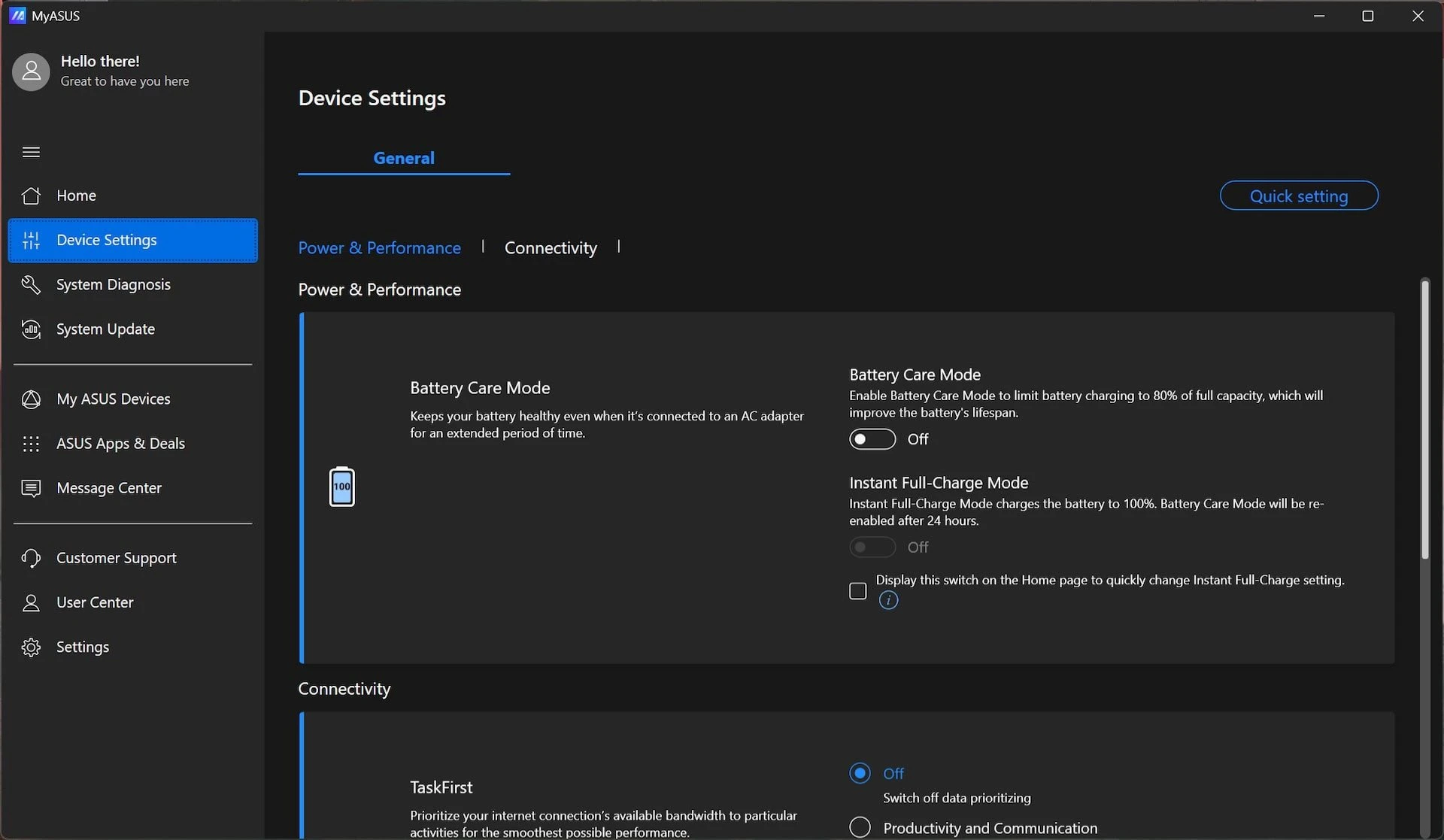Collapse sidebar with hamburger menu icon

point(31,152)
